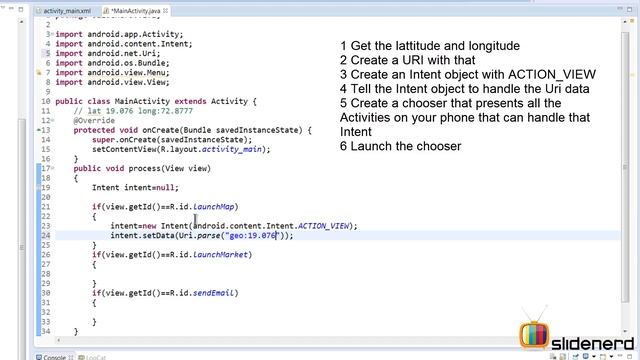This screenshot has height=360, width=640.
Task: Maximize the left side panel
Action: click(21, 9)
